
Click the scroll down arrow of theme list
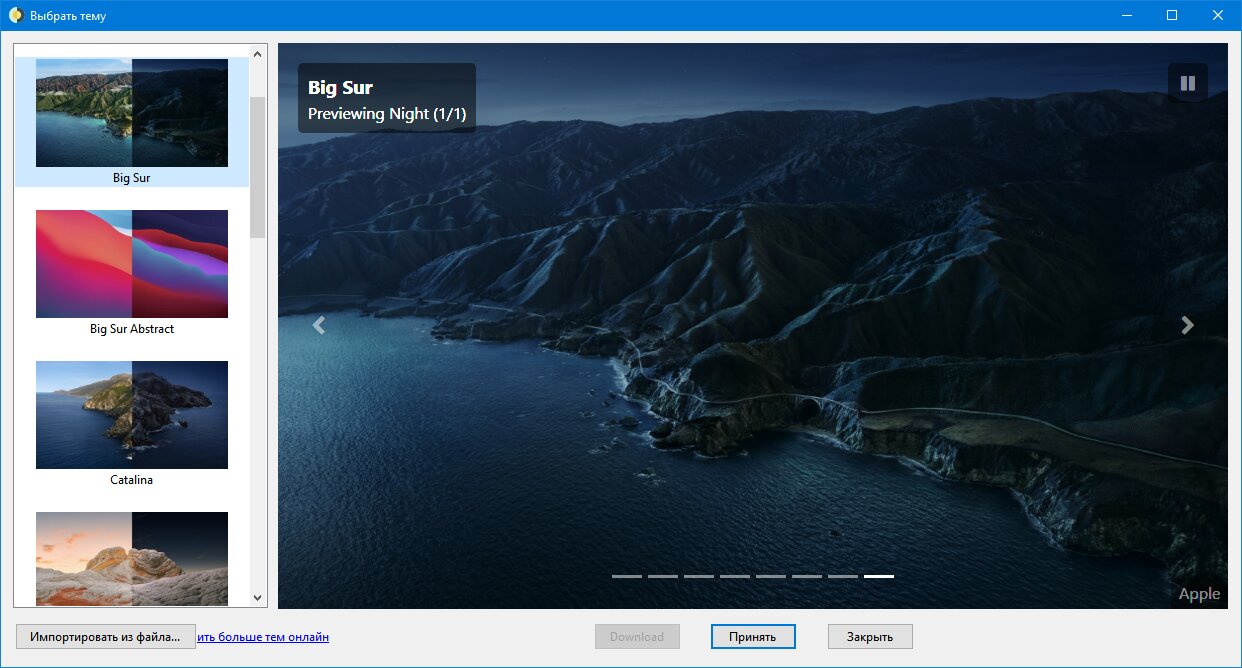click(x=258, y=597)
